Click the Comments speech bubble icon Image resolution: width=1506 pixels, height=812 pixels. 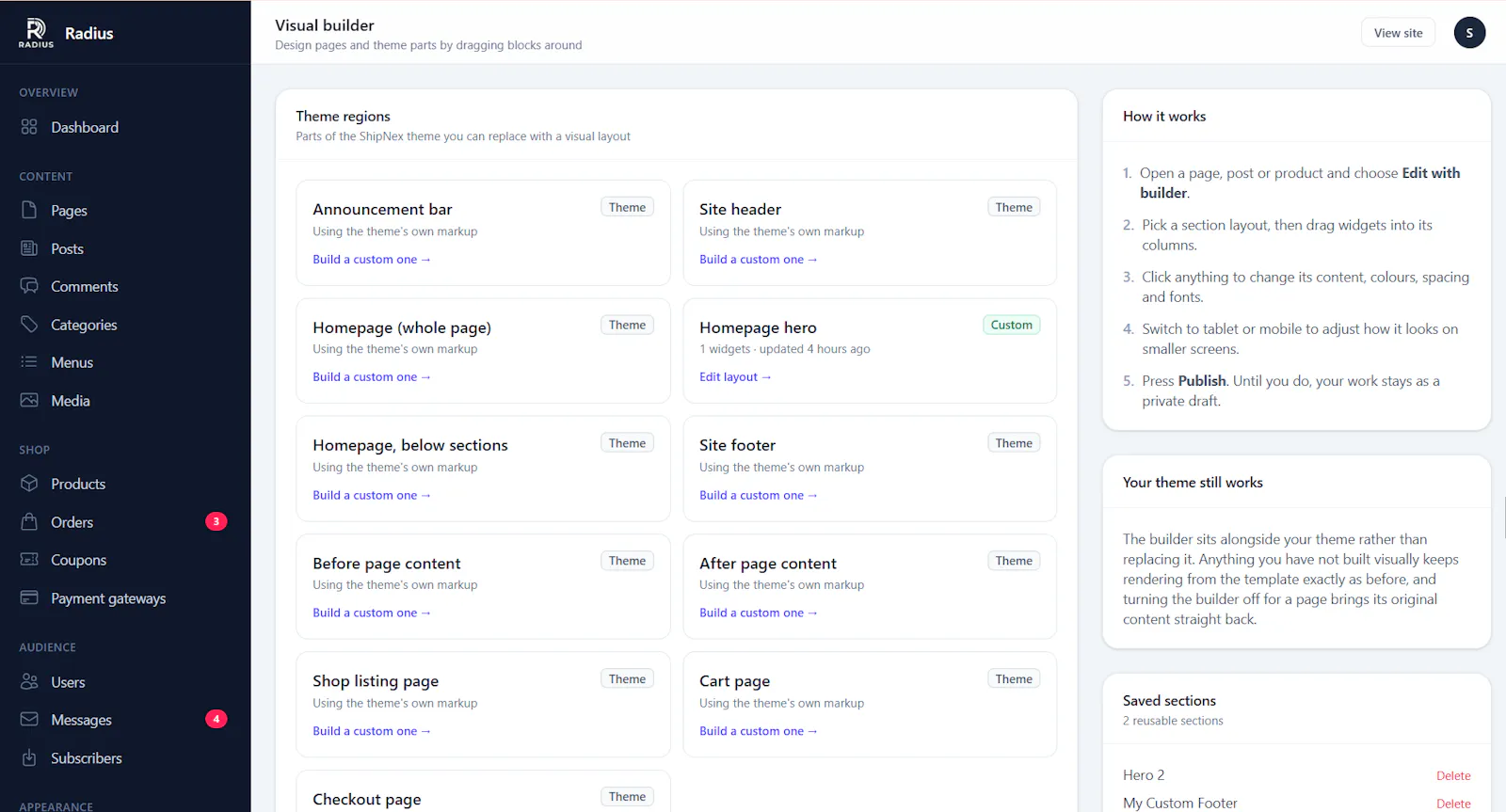point(29,286)
